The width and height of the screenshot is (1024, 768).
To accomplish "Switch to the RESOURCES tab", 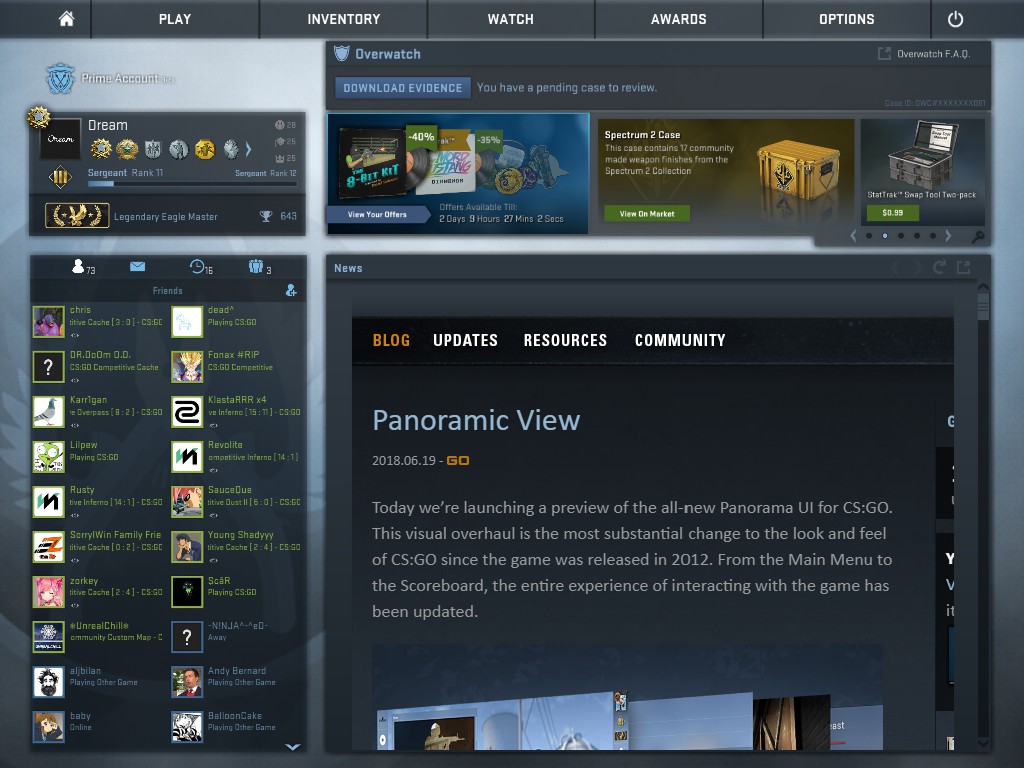I will click(566, 340).
